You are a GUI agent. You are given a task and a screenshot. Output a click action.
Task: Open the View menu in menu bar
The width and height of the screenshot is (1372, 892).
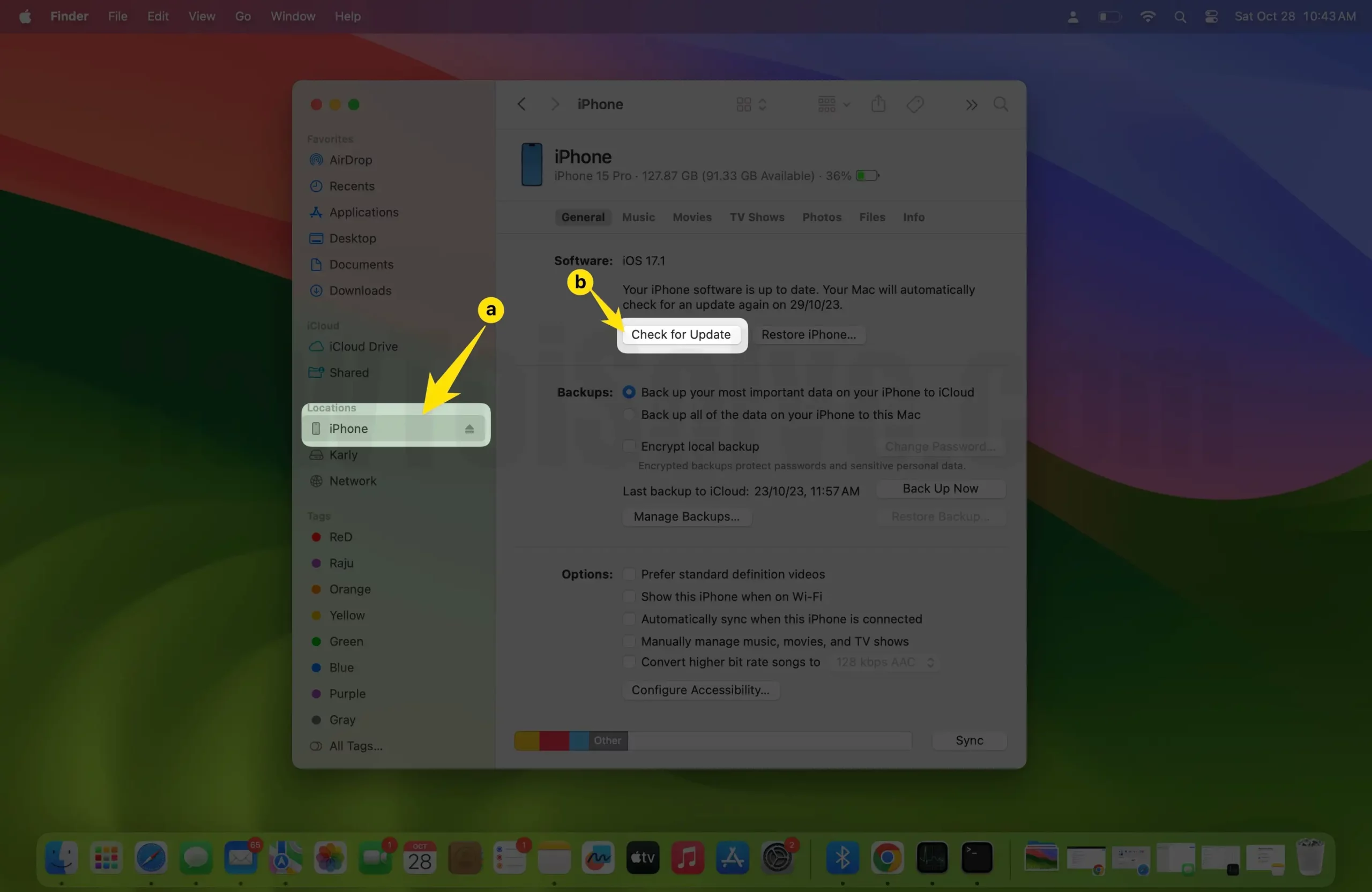click(201, 16)
